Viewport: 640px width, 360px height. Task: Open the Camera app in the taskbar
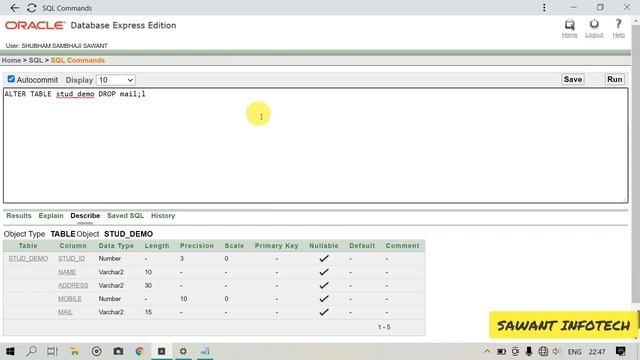(118, 351)
